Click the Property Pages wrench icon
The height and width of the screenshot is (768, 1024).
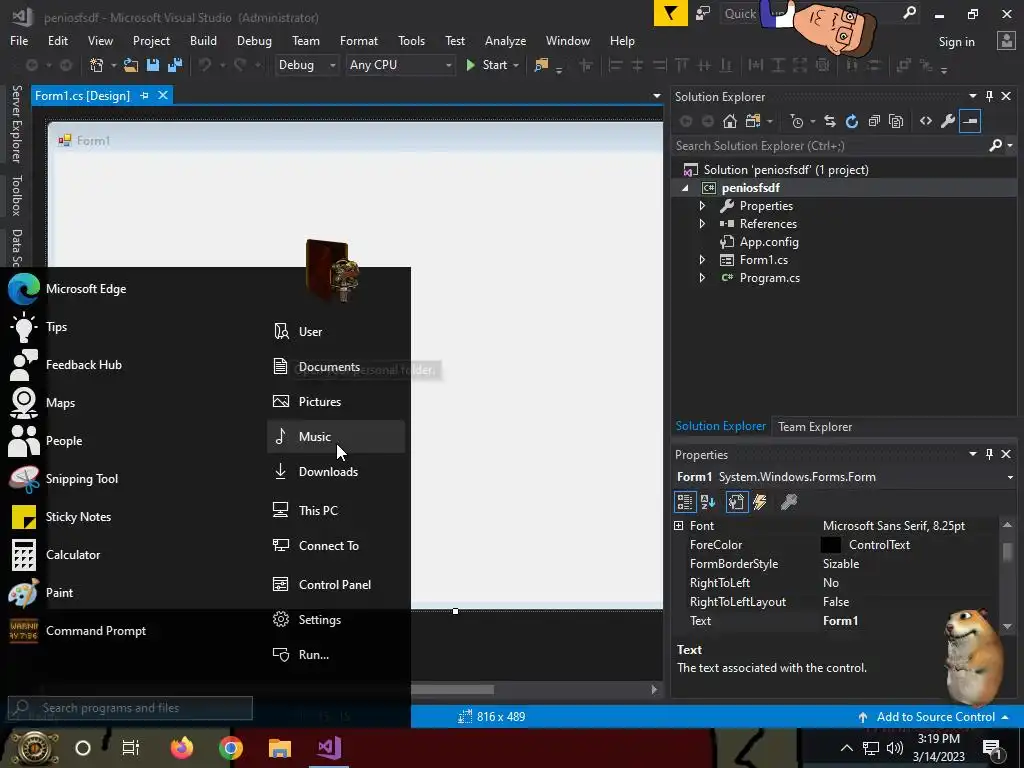(788, 502)
